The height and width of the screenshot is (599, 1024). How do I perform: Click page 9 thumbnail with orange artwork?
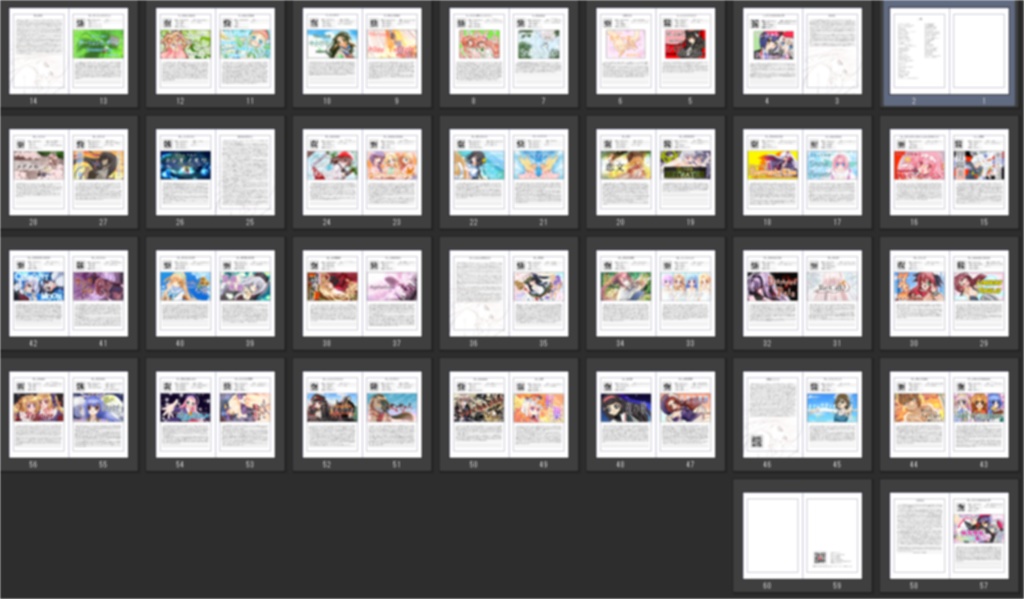pos(392,51)
